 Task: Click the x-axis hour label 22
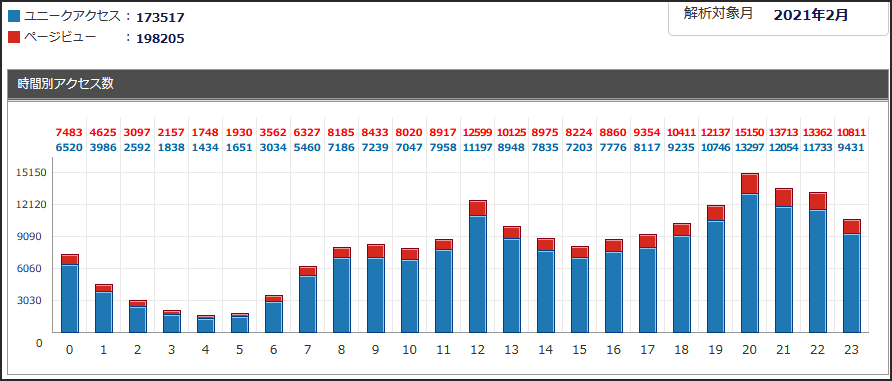pyautogui.click(x=817, y=350)
